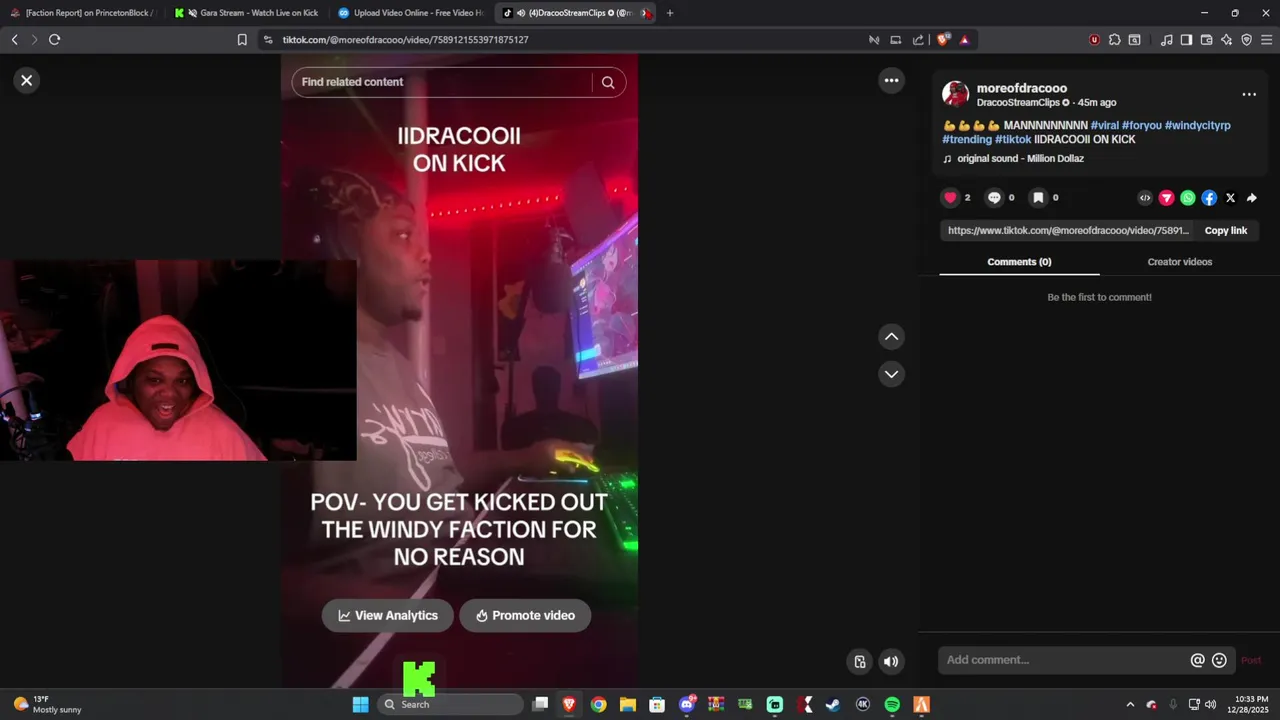The image size is (1280, 720).
Task: Open a new browser tab with plus
Action: tap(669, 13)
